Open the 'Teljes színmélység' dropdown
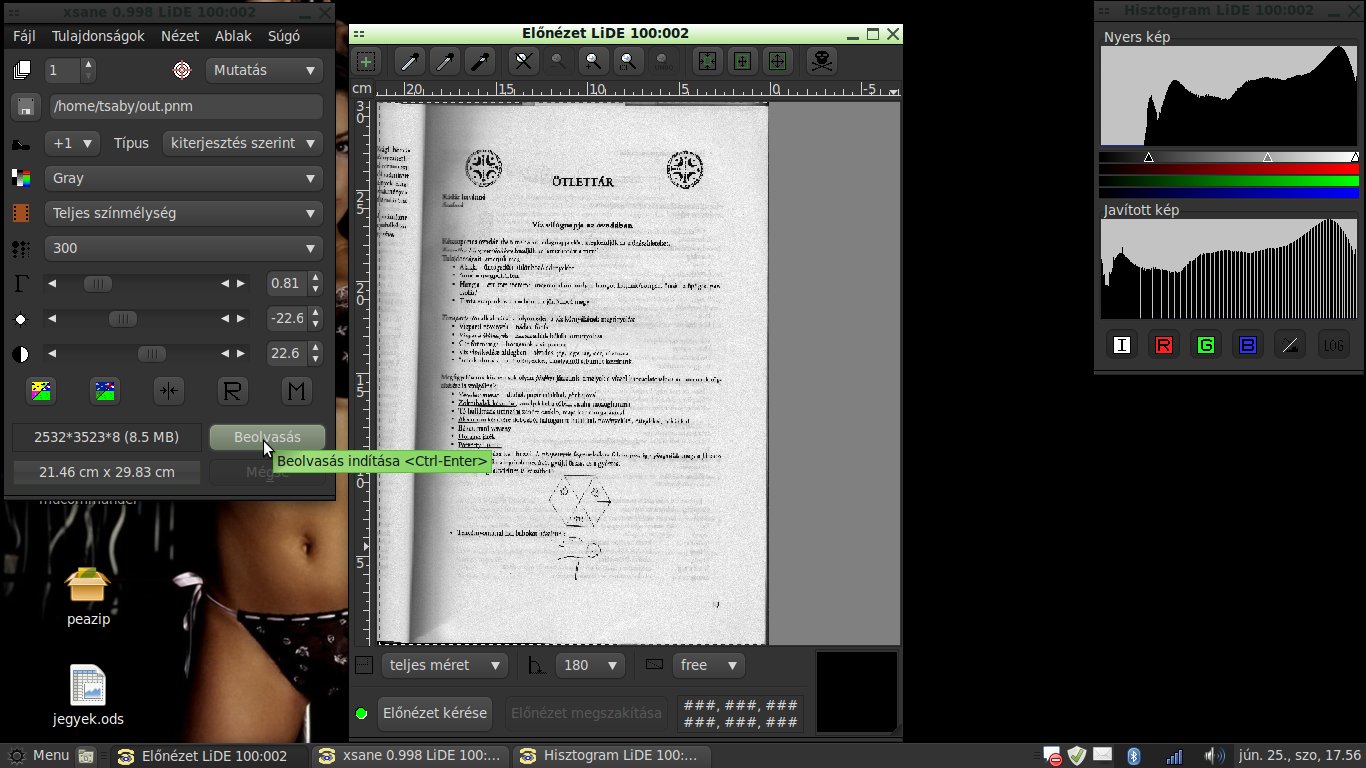 [184, 213]
